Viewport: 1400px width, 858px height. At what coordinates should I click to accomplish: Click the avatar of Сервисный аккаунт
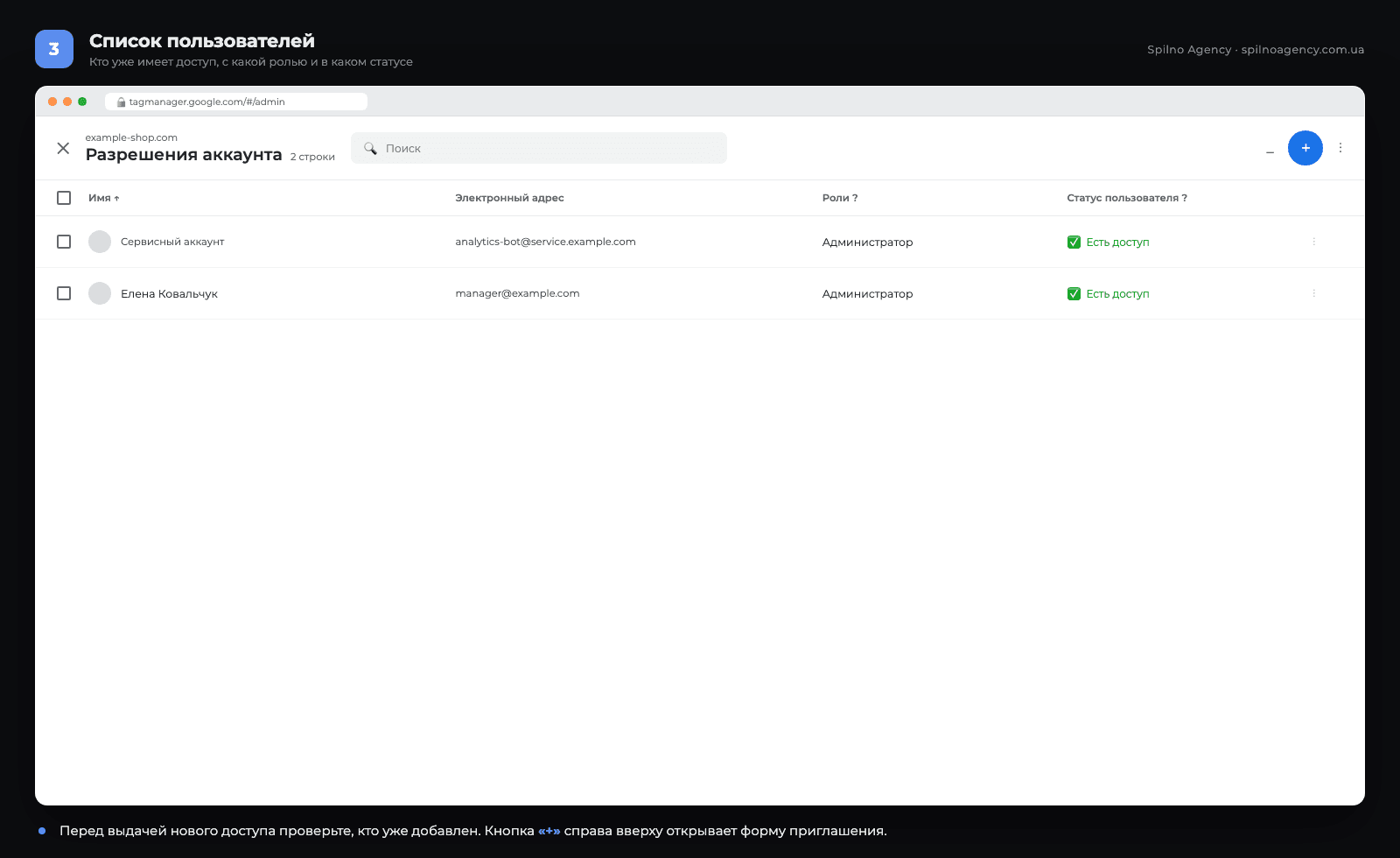100,242
